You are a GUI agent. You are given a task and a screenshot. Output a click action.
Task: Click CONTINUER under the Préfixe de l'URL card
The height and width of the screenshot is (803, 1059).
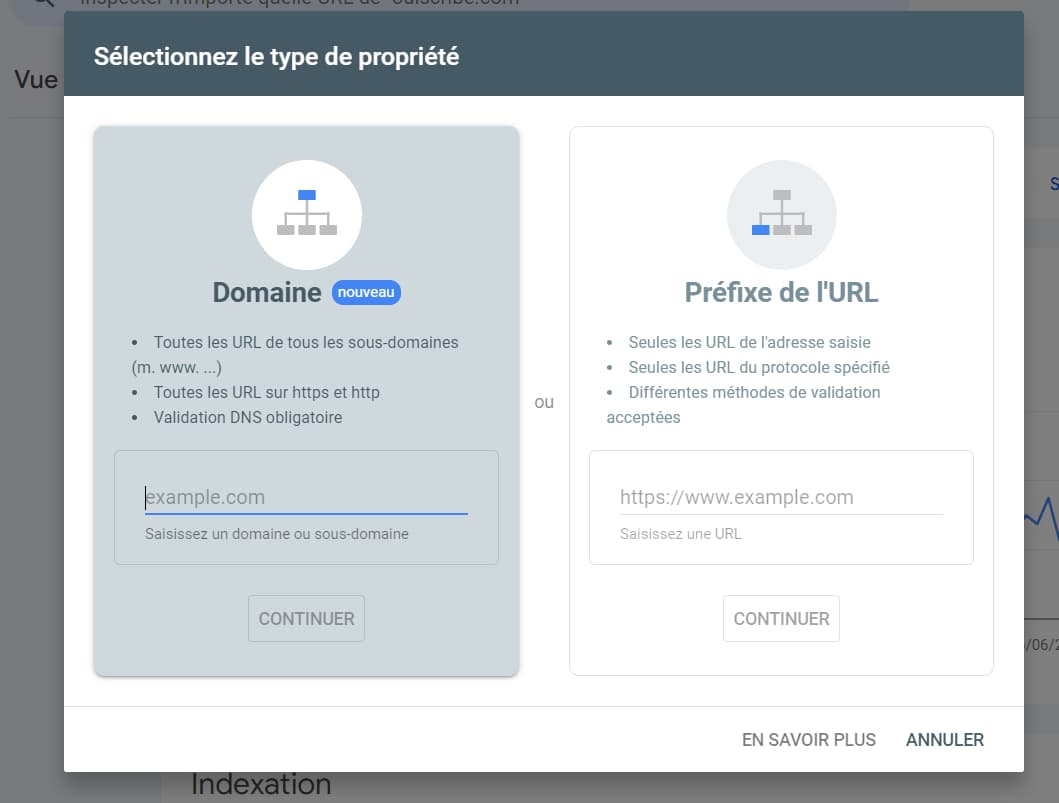click(x=781, y=619)
